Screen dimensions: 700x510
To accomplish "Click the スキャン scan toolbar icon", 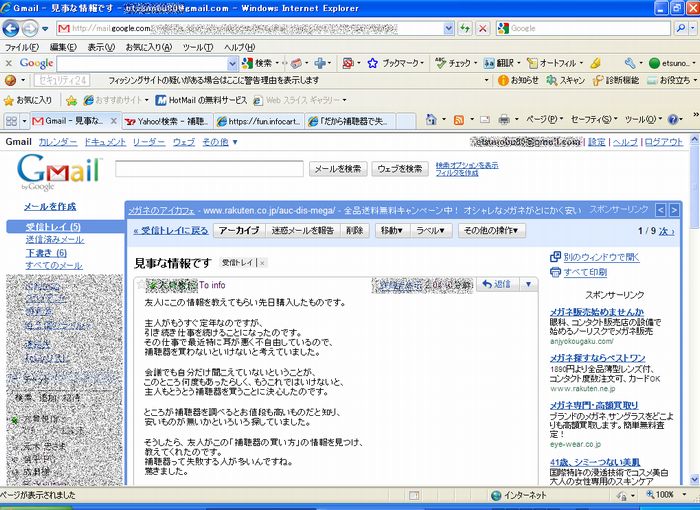I will coord(552,80).
